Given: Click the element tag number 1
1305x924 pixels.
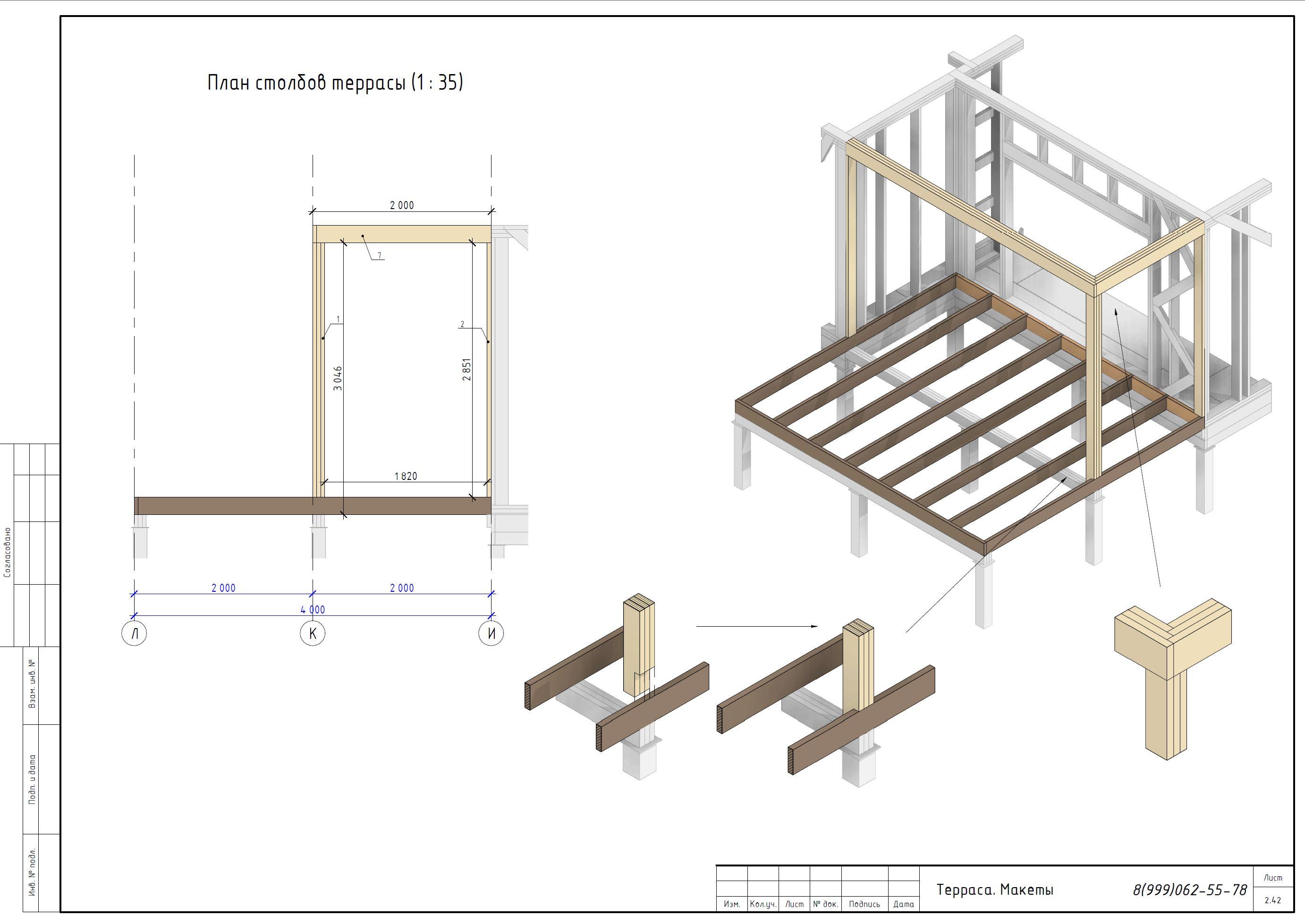Looking at the screenshot, I should tap(338, 319).
